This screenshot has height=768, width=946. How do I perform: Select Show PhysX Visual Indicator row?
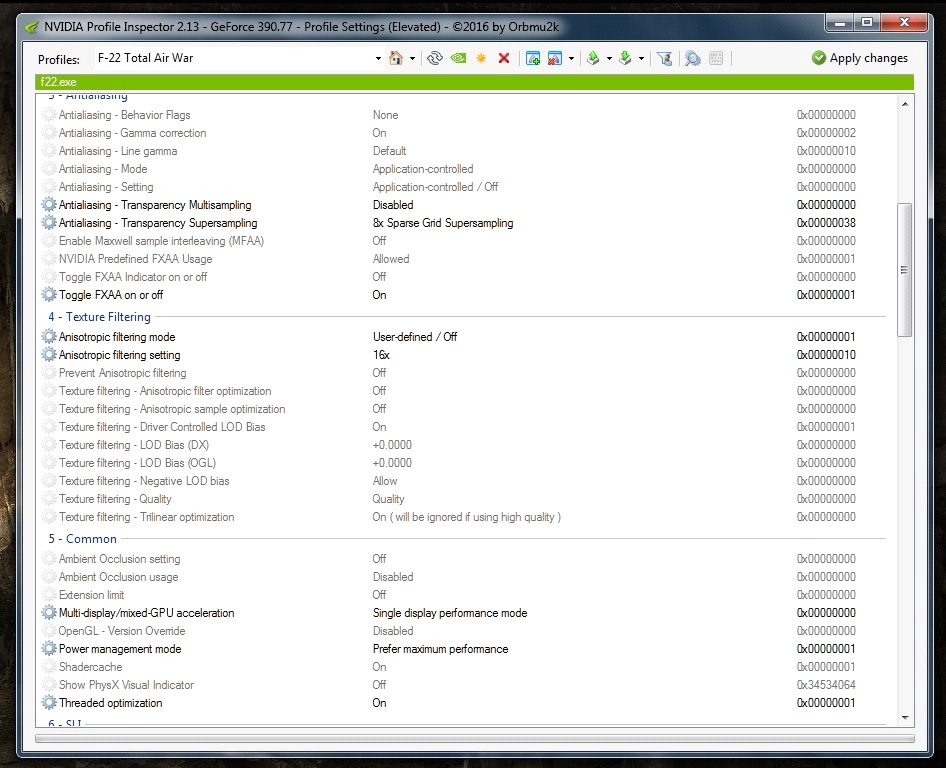(126, 685)
